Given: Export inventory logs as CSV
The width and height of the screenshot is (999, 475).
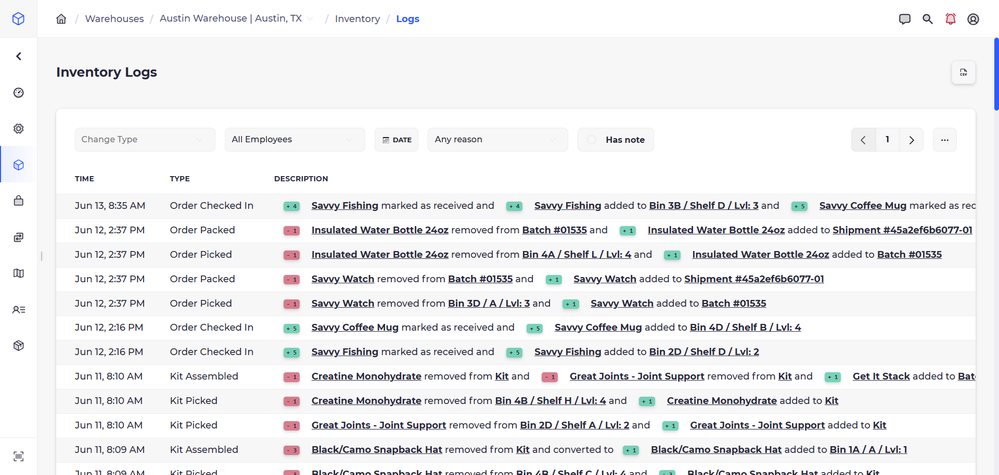Looking at the screenshot, I should click(963, 73).
